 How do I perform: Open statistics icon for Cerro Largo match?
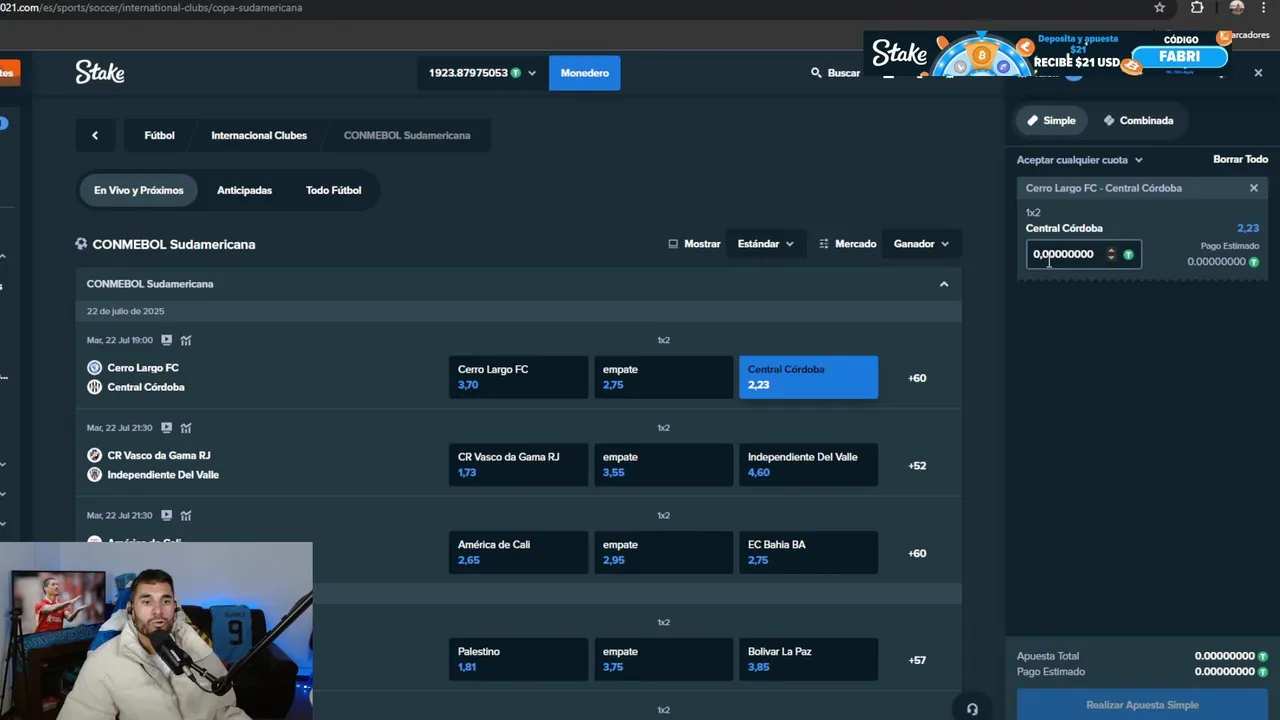click(186, 340)
